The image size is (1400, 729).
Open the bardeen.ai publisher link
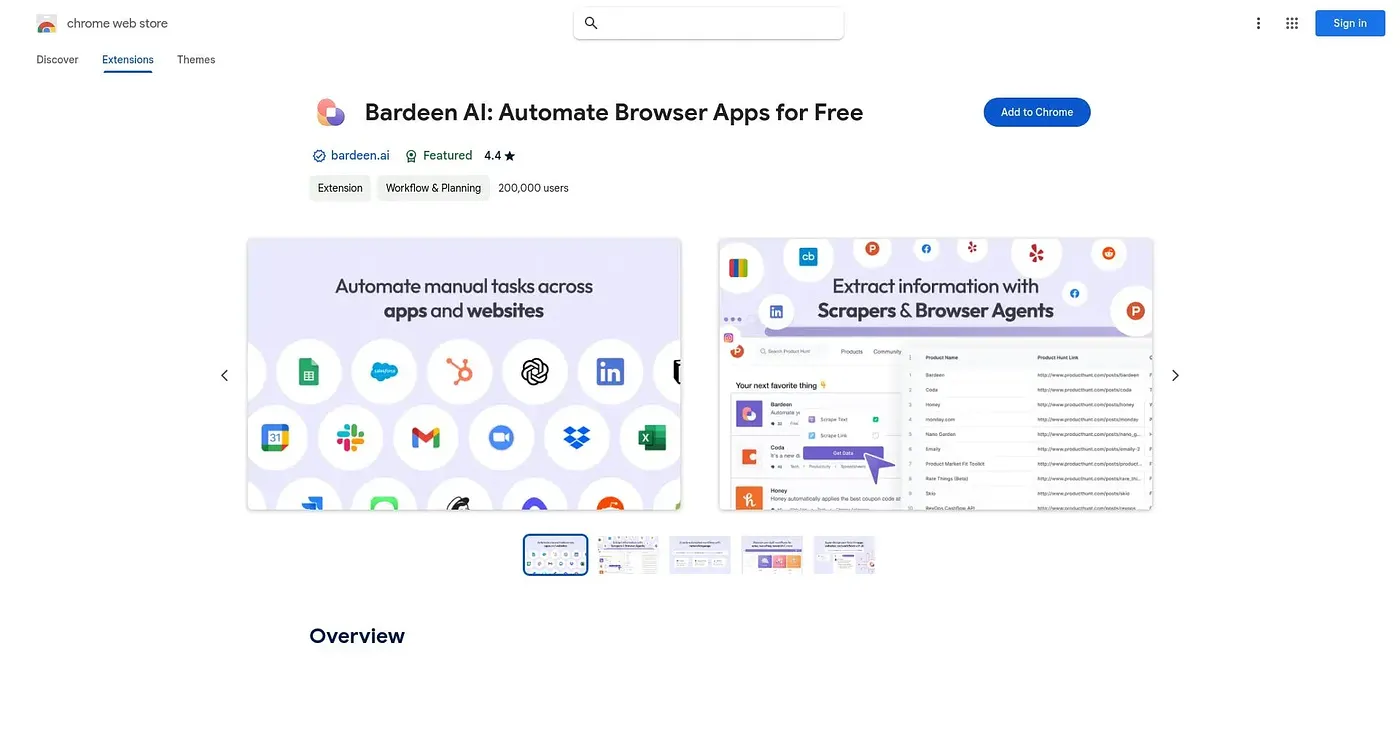[x=360, y=156]
